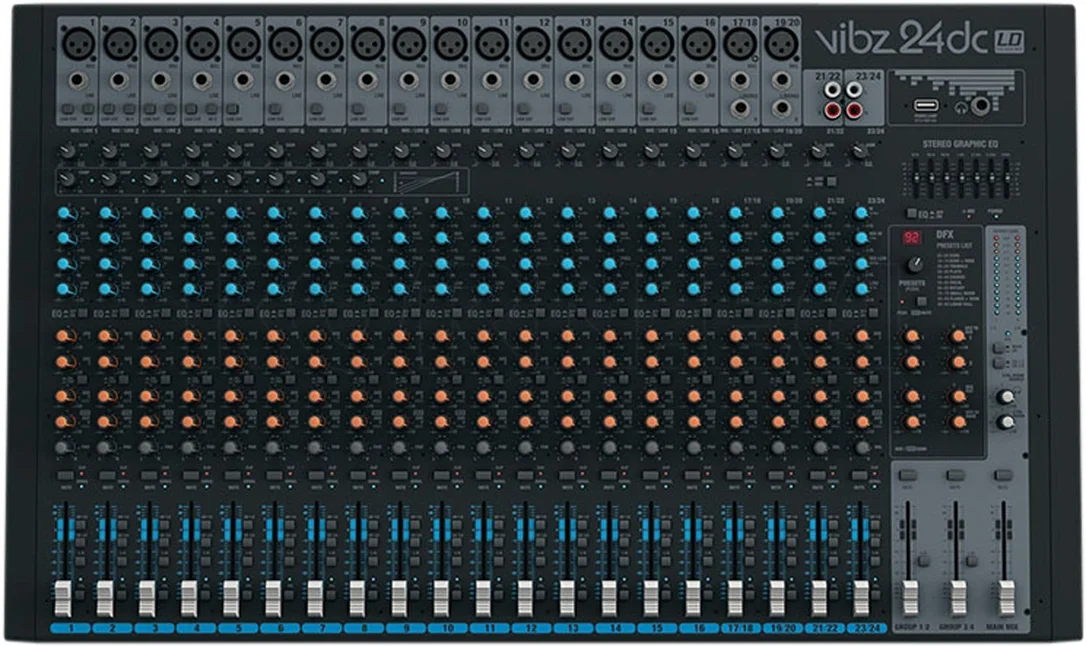The image size is (1086, 646).
Task: Toggle the stereo graphic EQ on/off button
Action: click(x=912, y=213)
